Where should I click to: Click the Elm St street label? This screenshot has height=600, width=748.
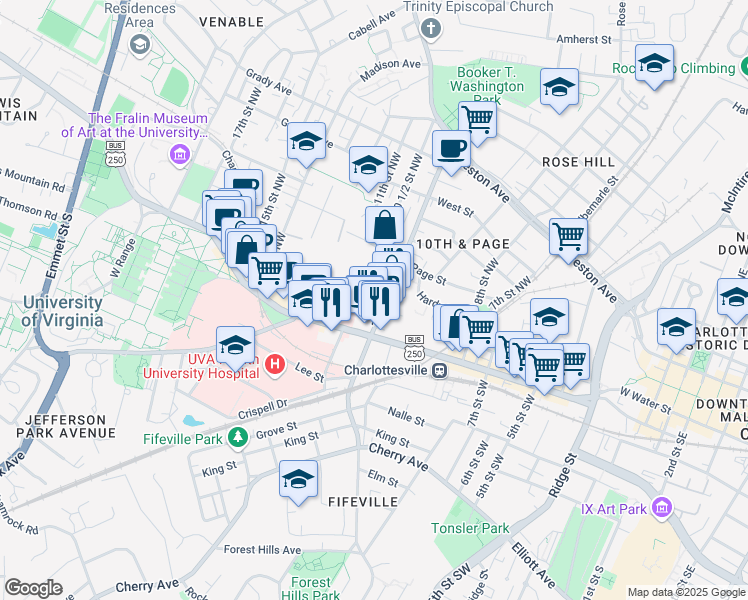383,478
